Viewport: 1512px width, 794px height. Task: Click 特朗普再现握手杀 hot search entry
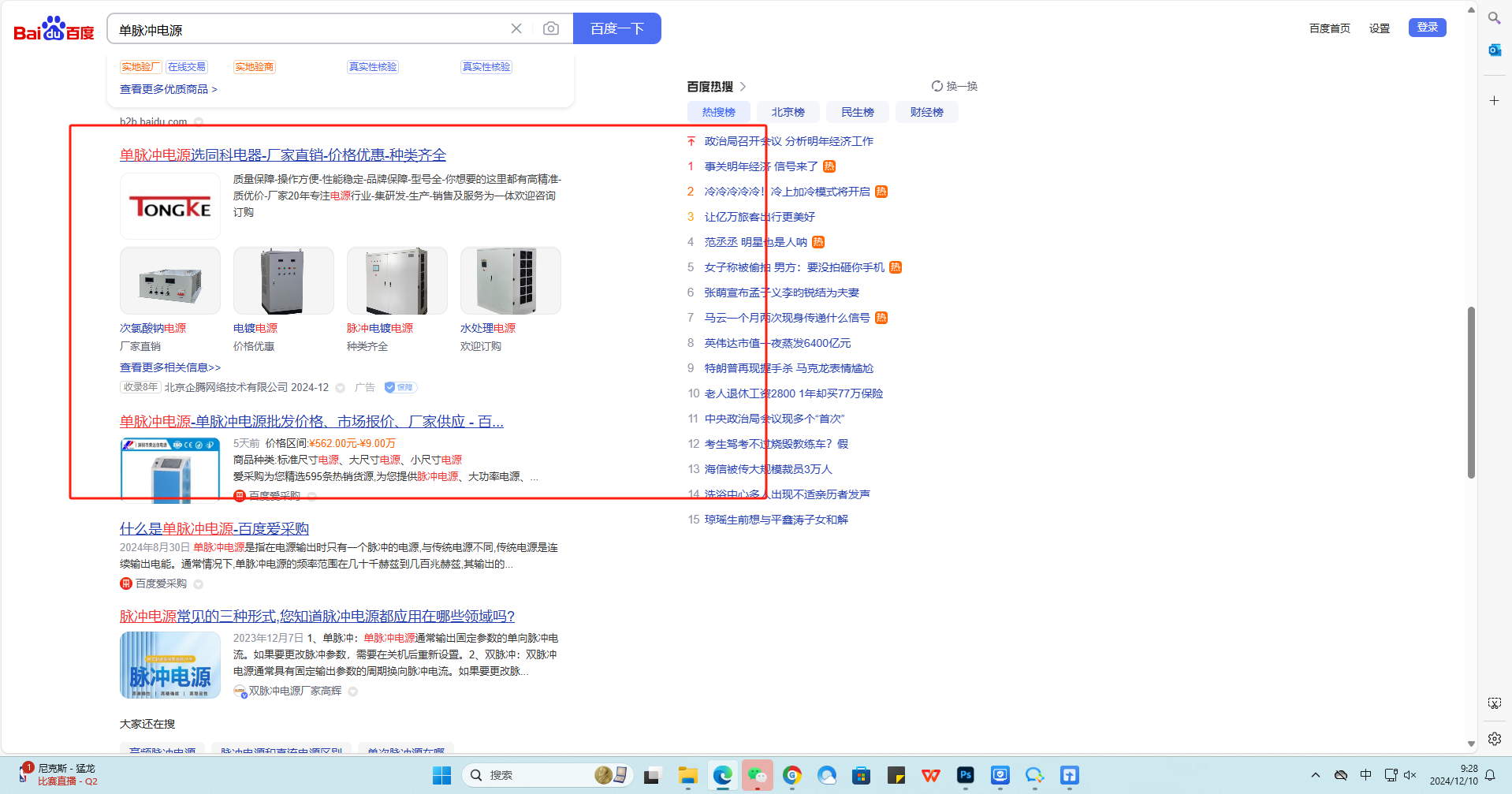(x=789, y=368)
